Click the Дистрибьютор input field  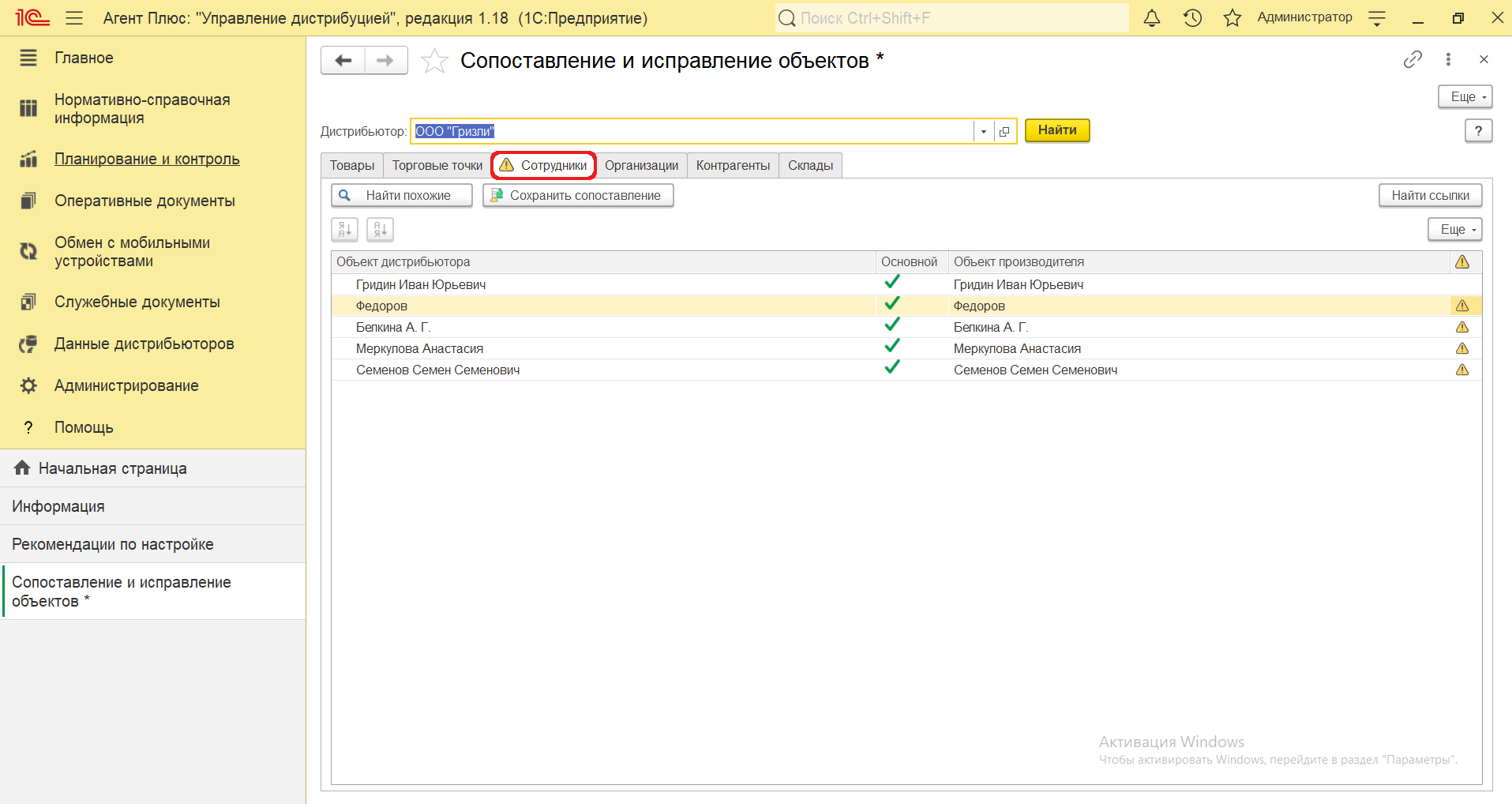pos(692,132)
